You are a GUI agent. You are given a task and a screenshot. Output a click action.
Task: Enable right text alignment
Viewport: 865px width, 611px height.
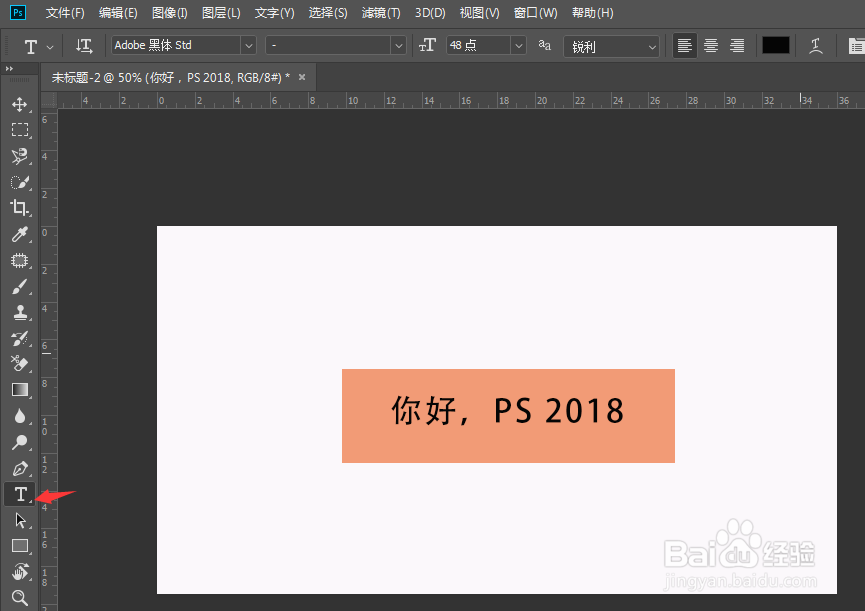tap(737, 45)
